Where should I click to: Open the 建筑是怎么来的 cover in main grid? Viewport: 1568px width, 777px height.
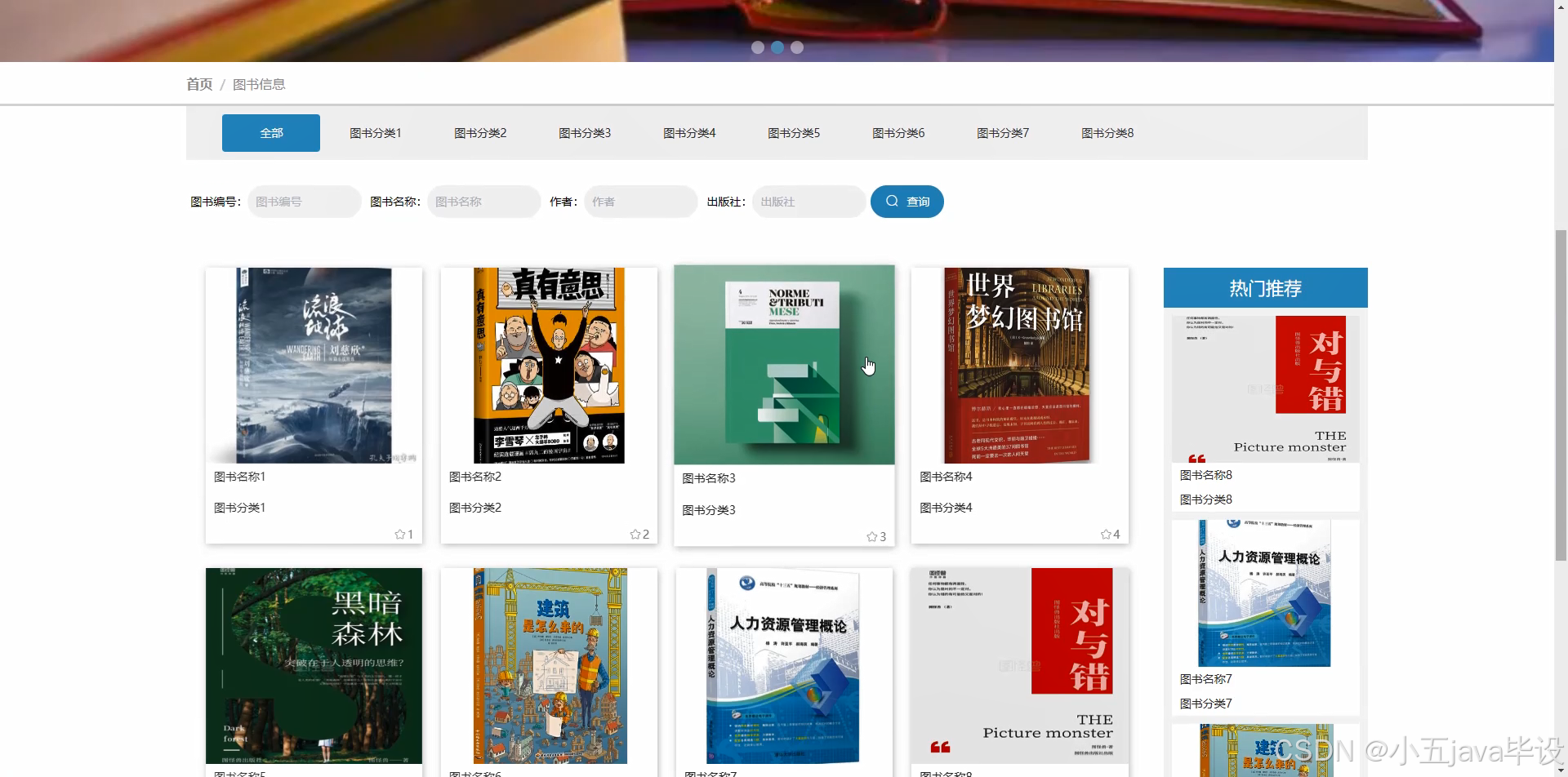[x=549, y=666]
